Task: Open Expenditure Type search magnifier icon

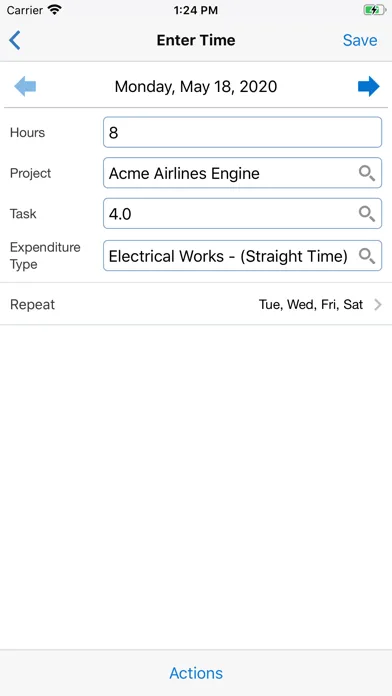Action: coord(367,256)
